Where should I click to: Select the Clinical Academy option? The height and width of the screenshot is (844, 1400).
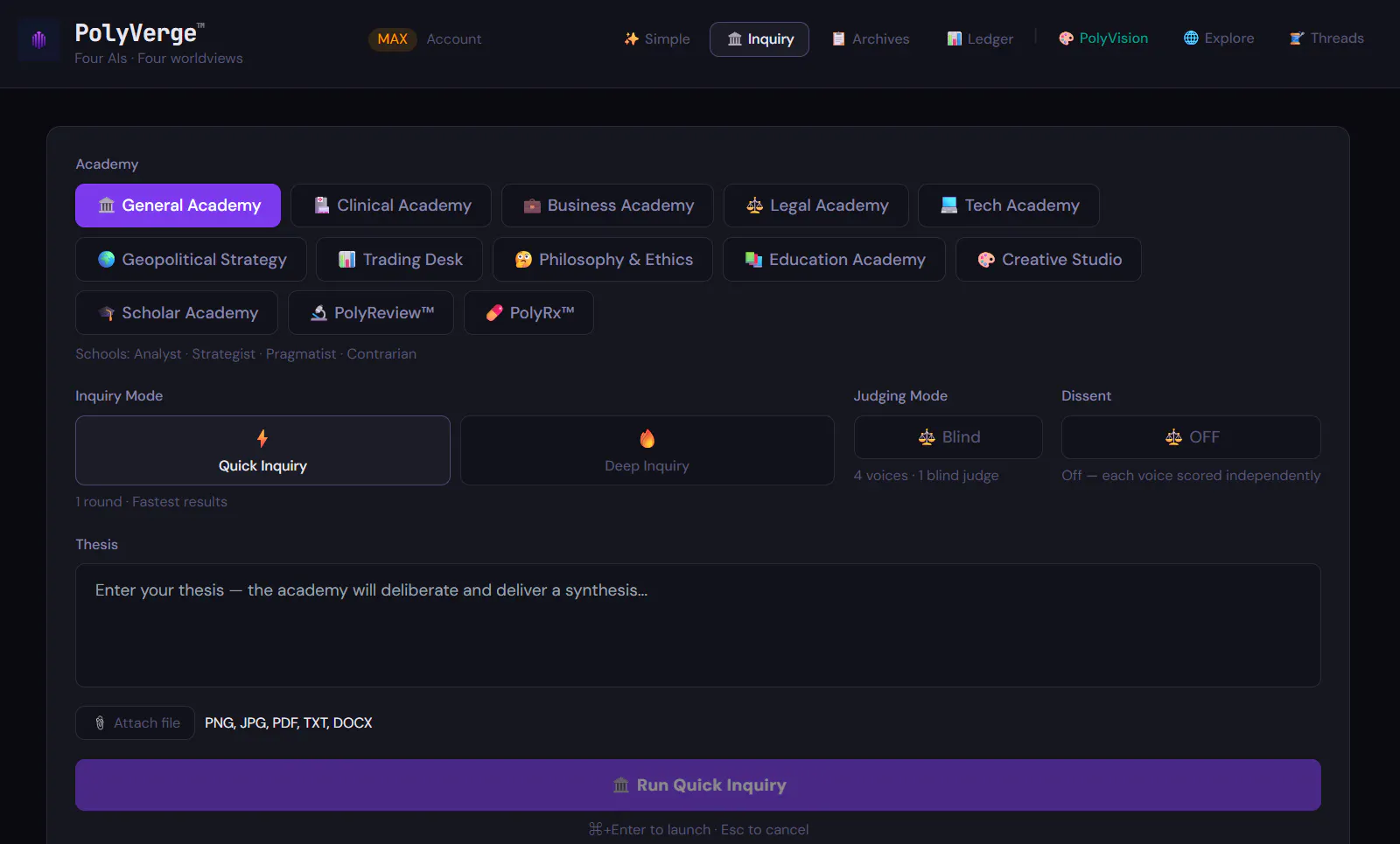pos(391,206)
